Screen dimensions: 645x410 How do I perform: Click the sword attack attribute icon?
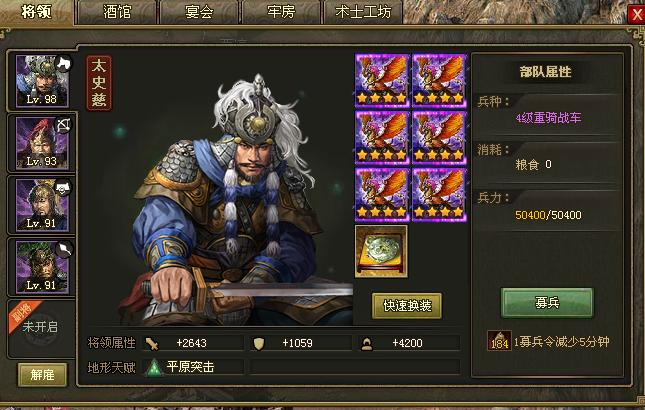(x=152, y=343)
